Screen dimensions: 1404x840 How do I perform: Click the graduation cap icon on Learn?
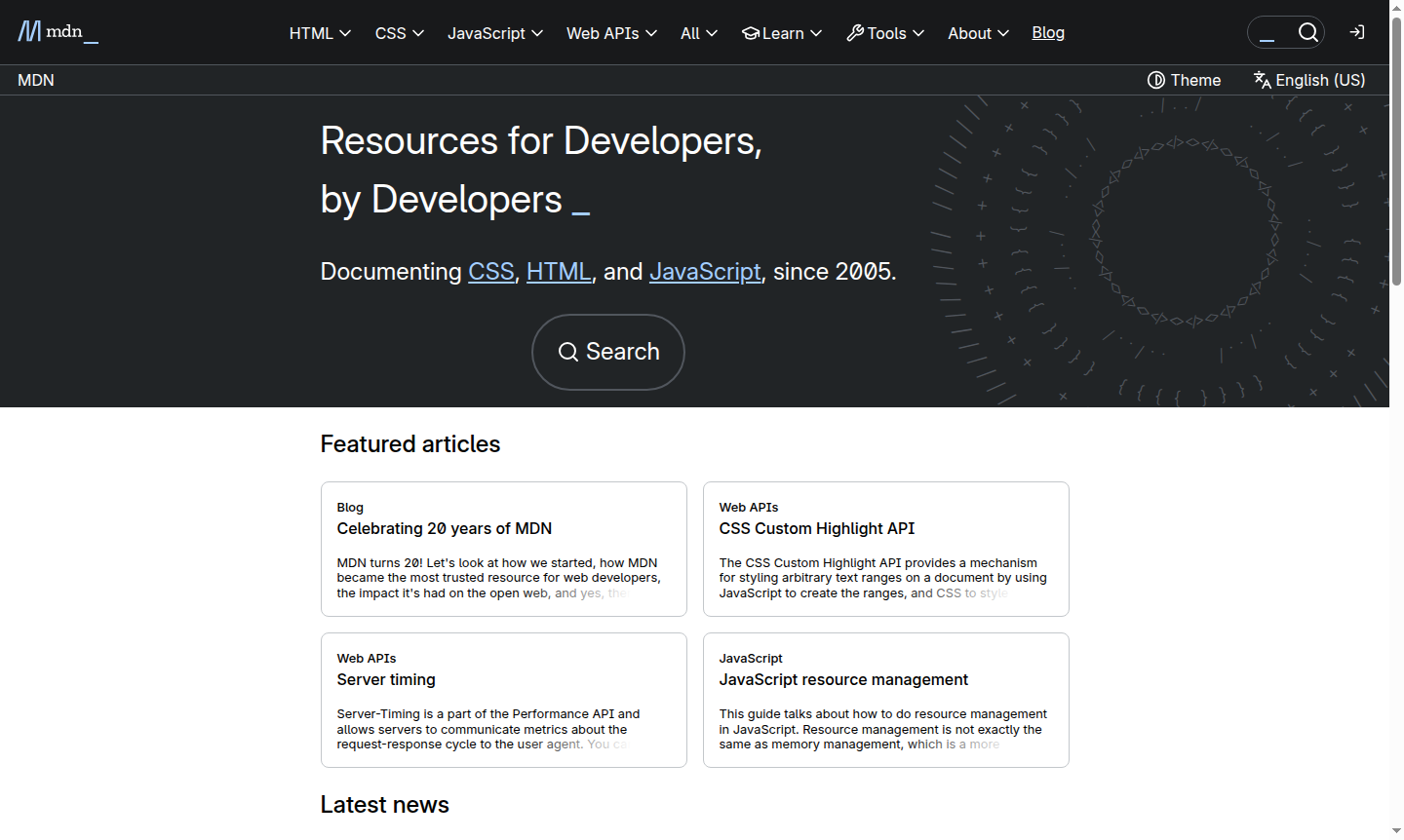pos(750,32)
